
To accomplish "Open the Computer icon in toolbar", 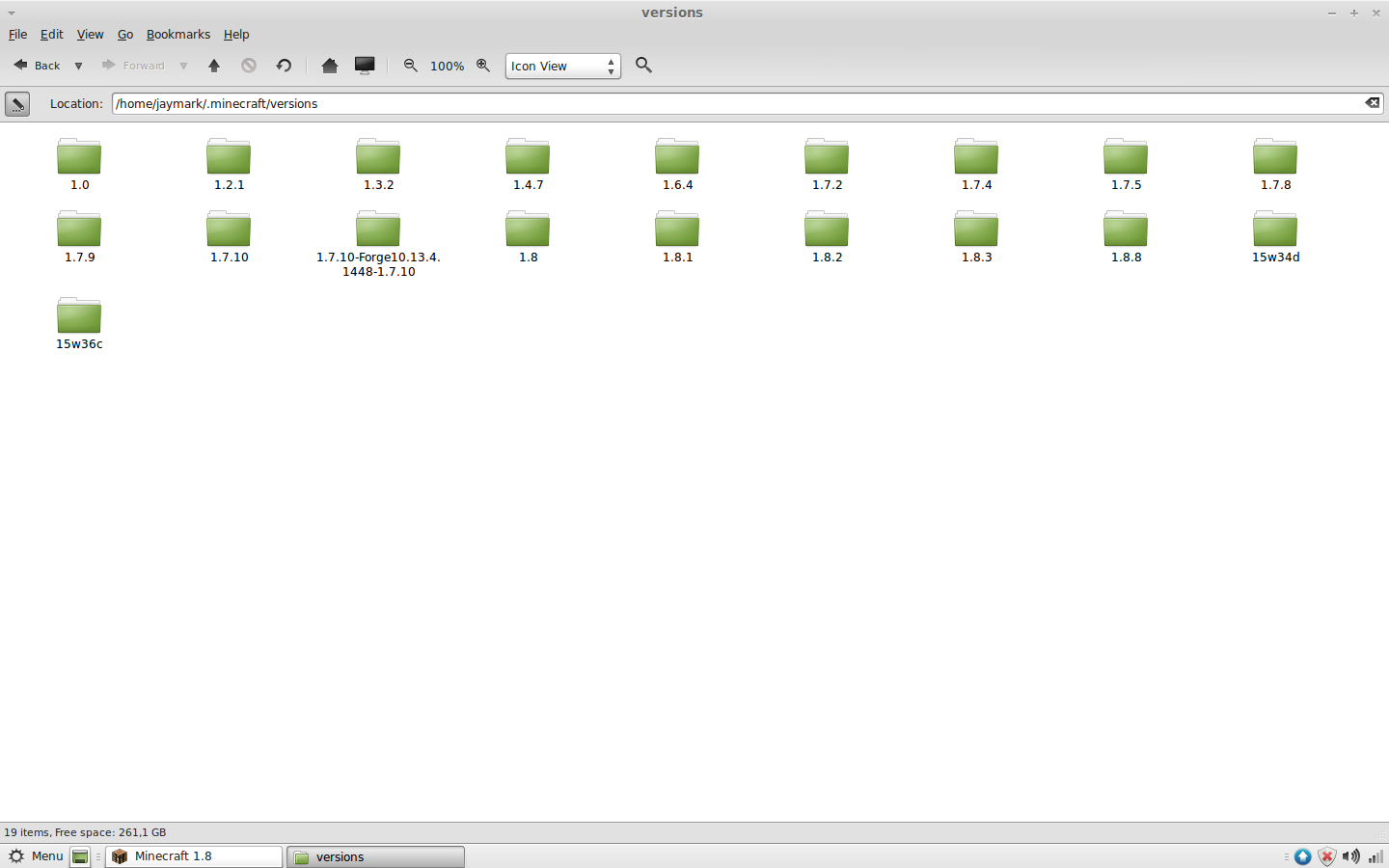I will coord(365,66).
